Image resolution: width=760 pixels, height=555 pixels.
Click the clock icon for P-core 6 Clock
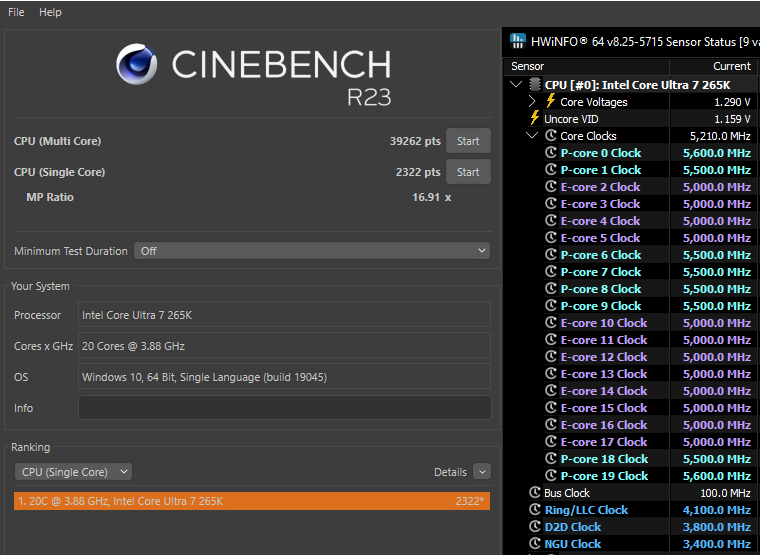coord(550,254)
